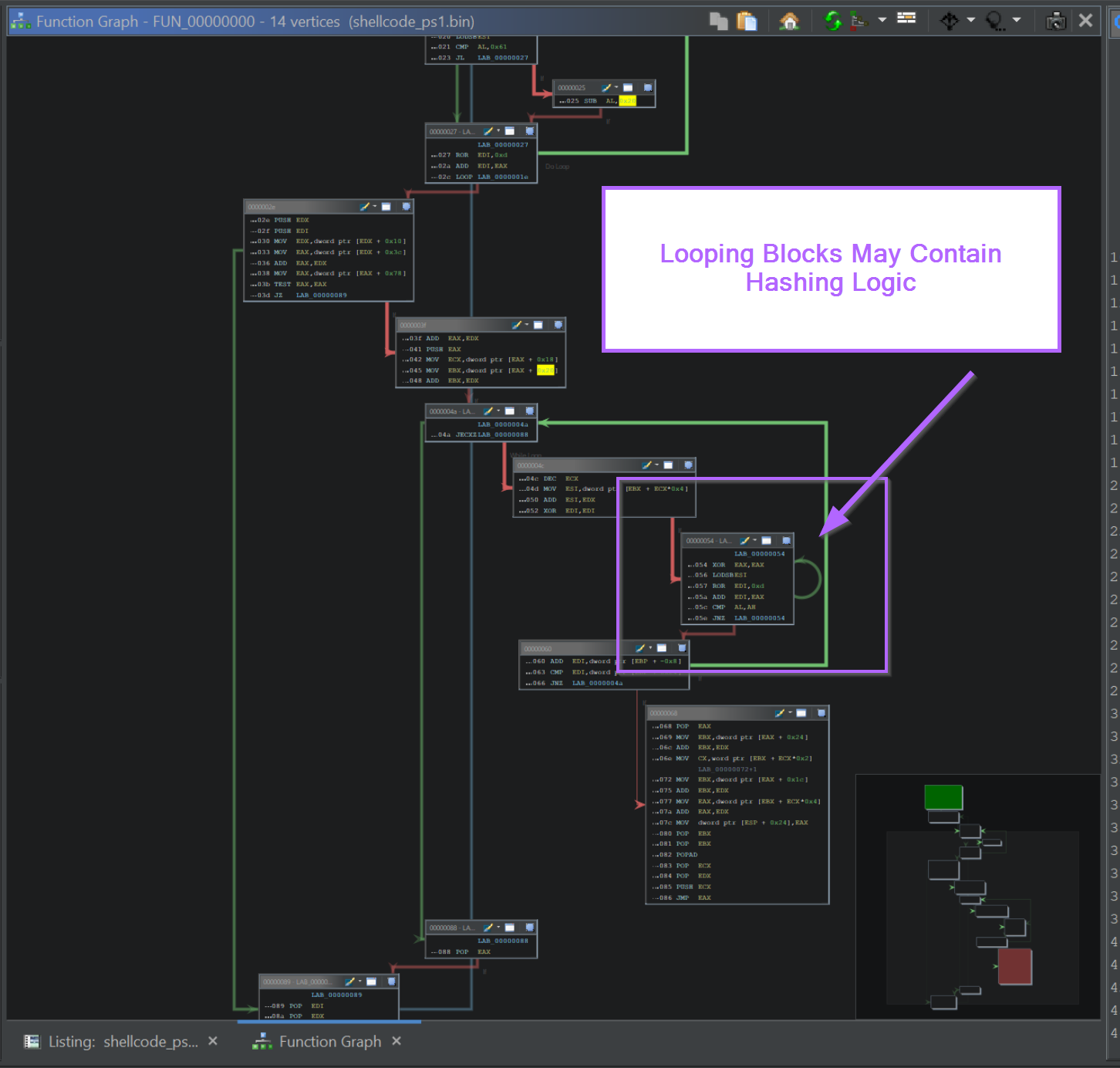Take a graph snapshot with the camera icon
Screen dimensions: 1120x1068
point(1055,22)
